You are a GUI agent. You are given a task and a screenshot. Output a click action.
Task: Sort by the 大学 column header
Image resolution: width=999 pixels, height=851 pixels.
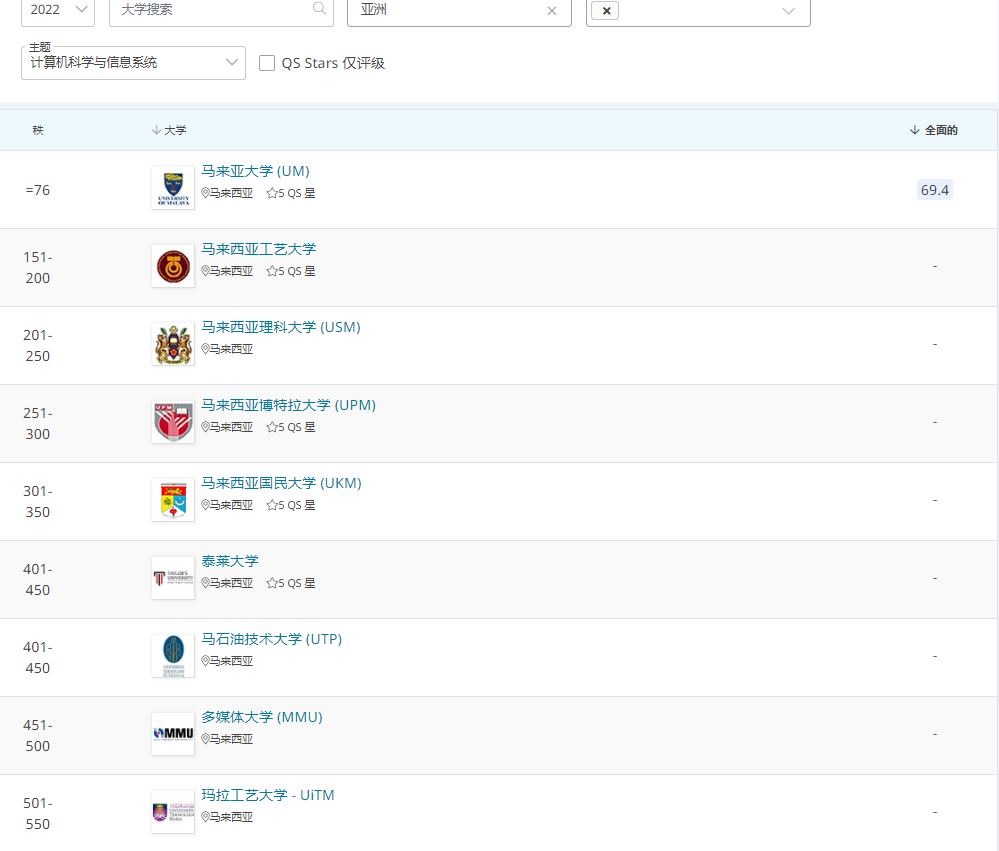pos(169,130)
